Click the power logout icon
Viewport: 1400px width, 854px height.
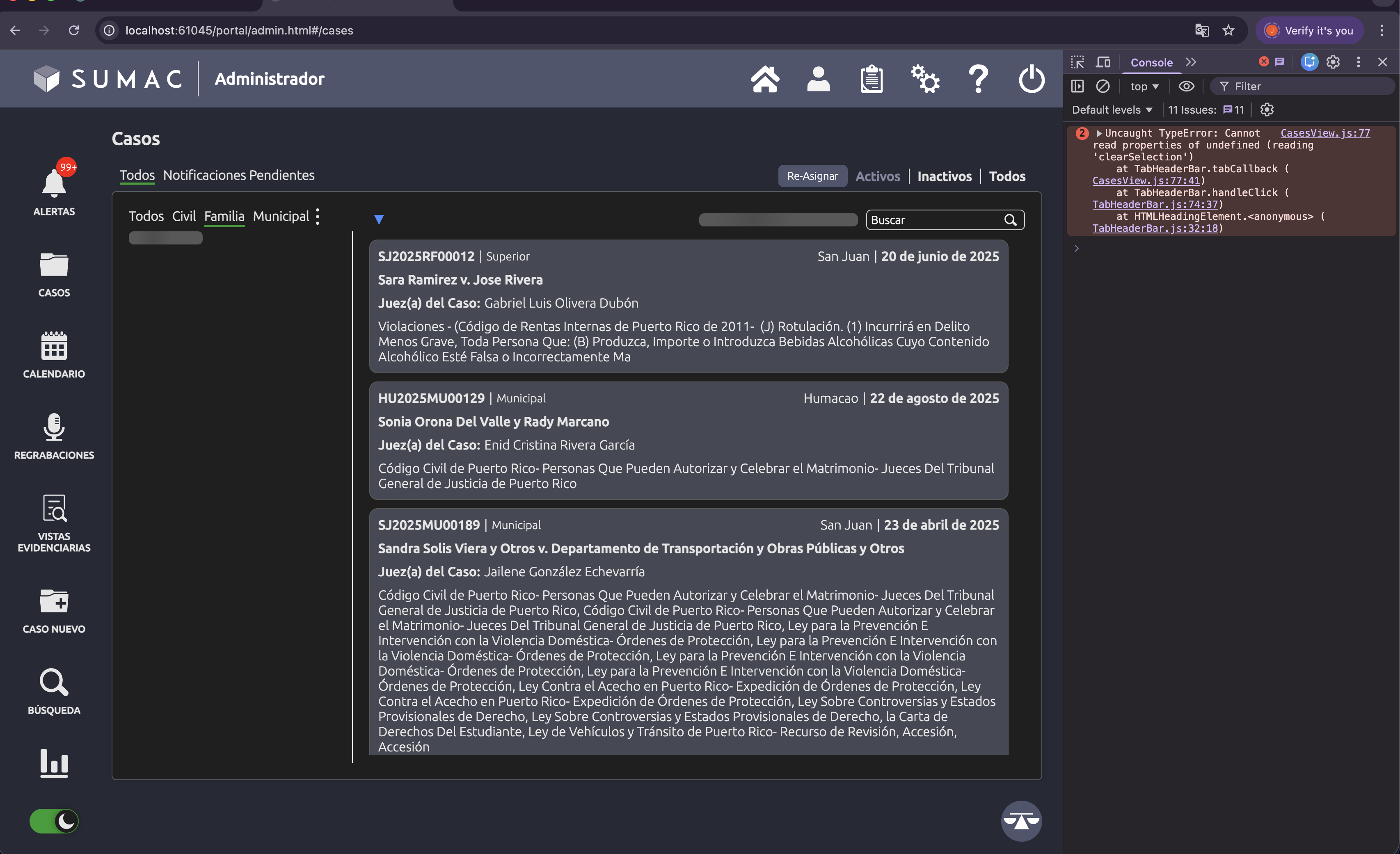pyautogui.click(x=1031, y=79)
